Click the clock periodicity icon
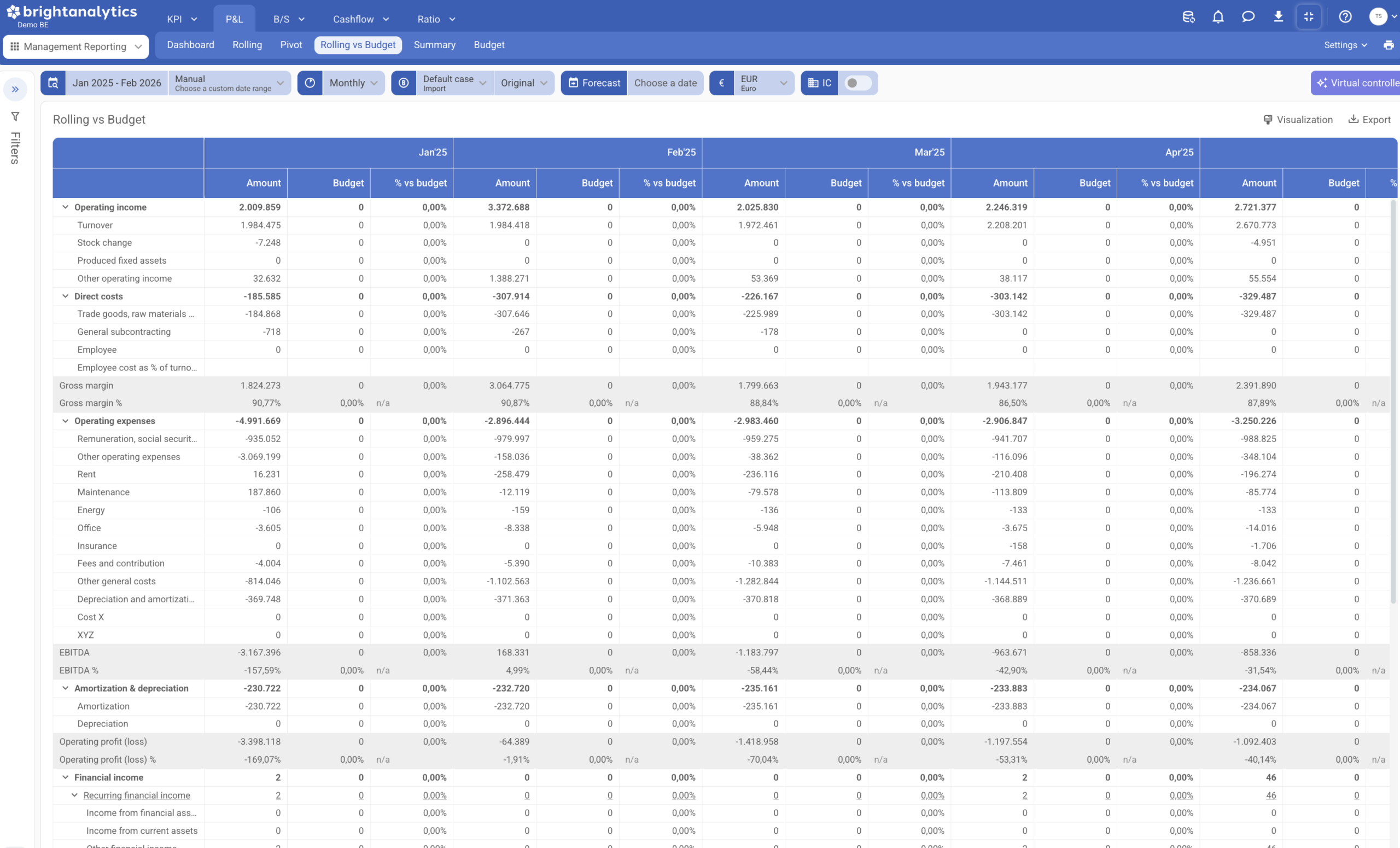Image resolution: width=1400 pixels, height=848 pixels. click(x=310, y=83)
